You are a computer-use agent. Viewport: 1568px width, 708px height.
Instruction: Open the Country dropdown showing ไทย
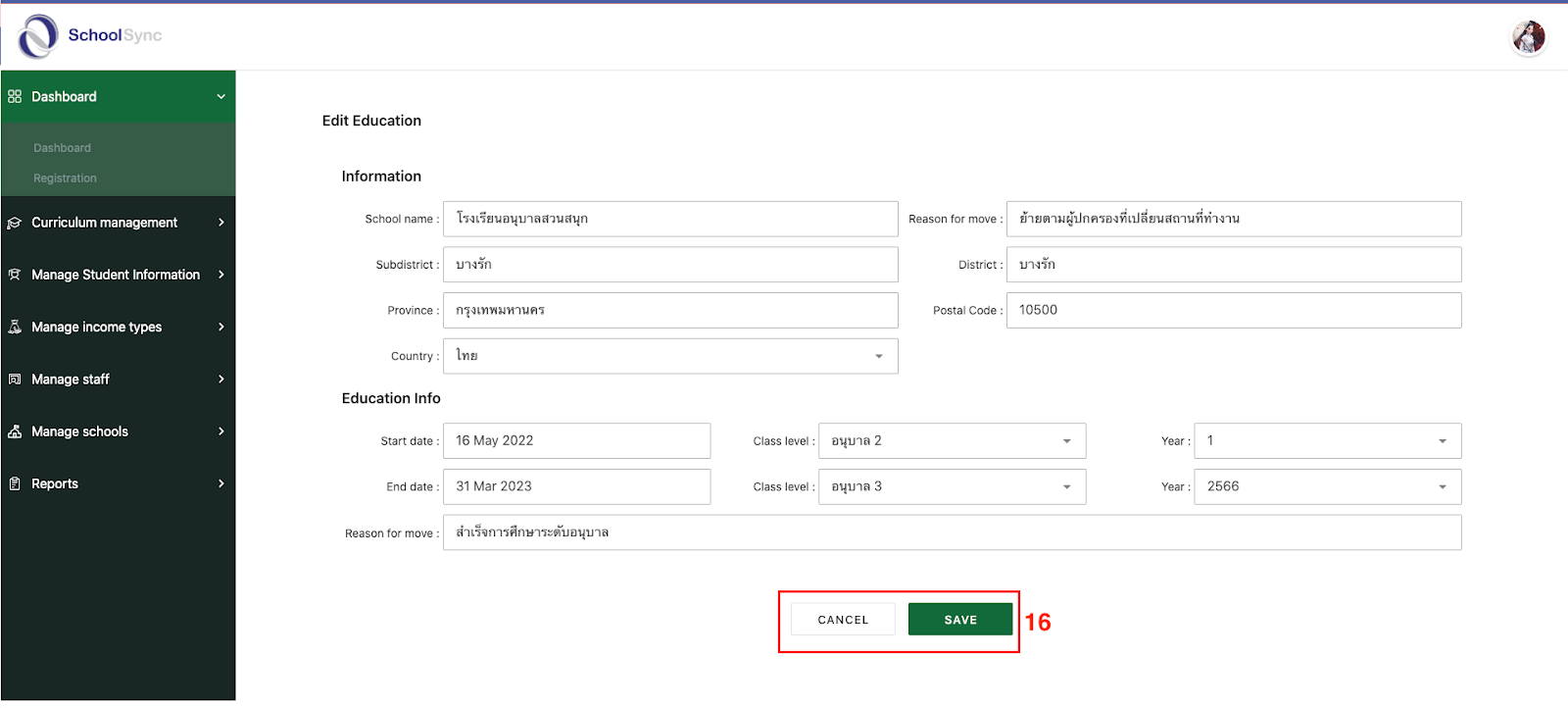(x=670, y=356)
